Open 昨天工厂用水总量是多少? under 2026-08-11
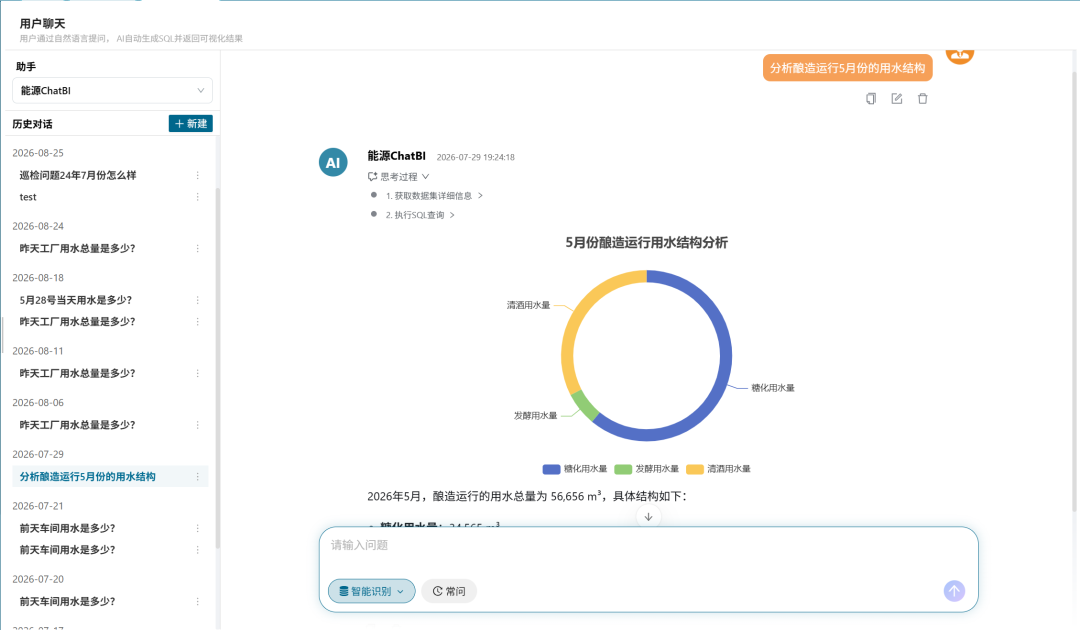Image resolution: width=1080 pixels, height=630 pixels. tap(77, 373)
